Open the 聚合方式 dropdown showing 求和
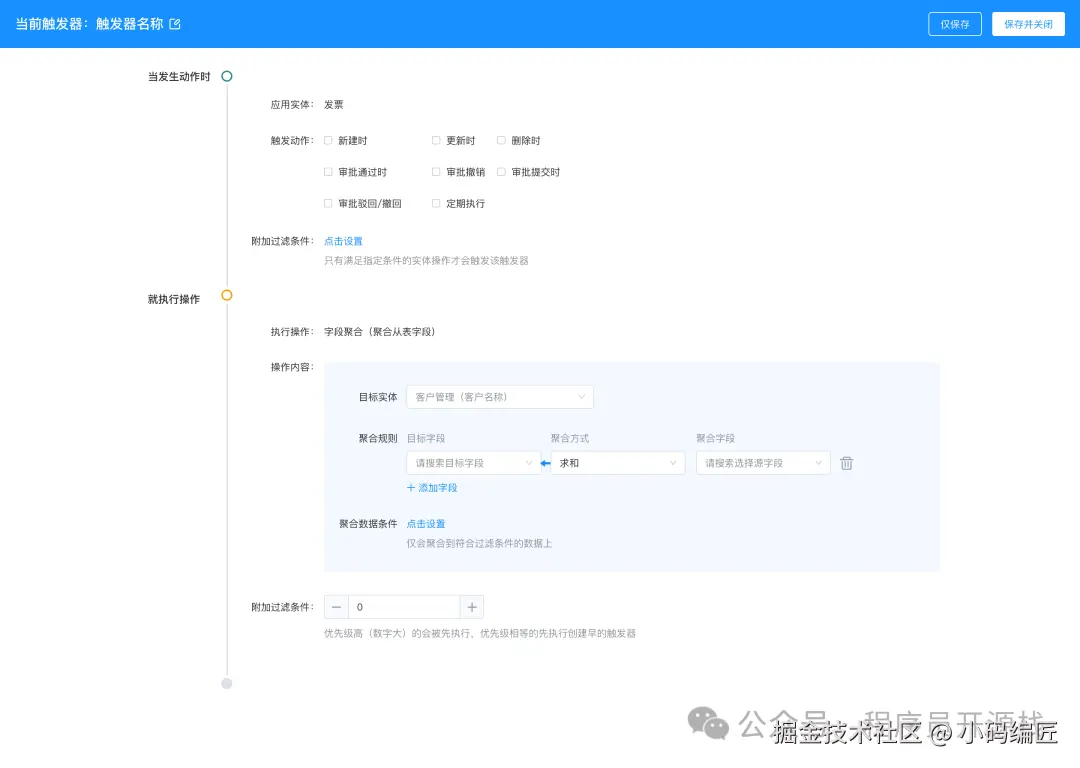1080x768 pixels. tap(617, 463)
